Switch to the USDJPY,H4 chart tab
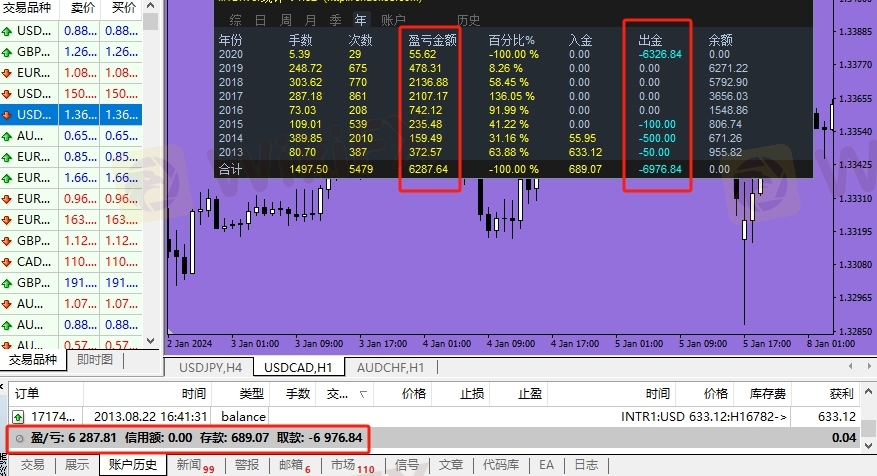 tap(210, 368)
